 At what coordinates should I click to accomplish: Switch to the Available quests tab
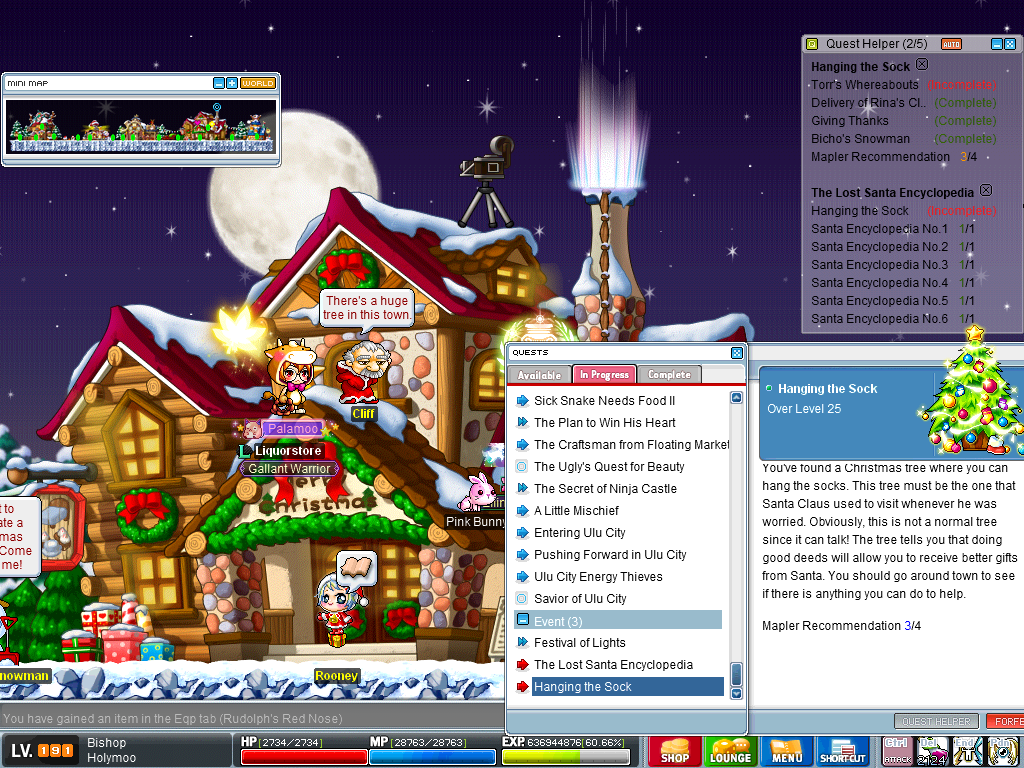[x=539, y=375]
